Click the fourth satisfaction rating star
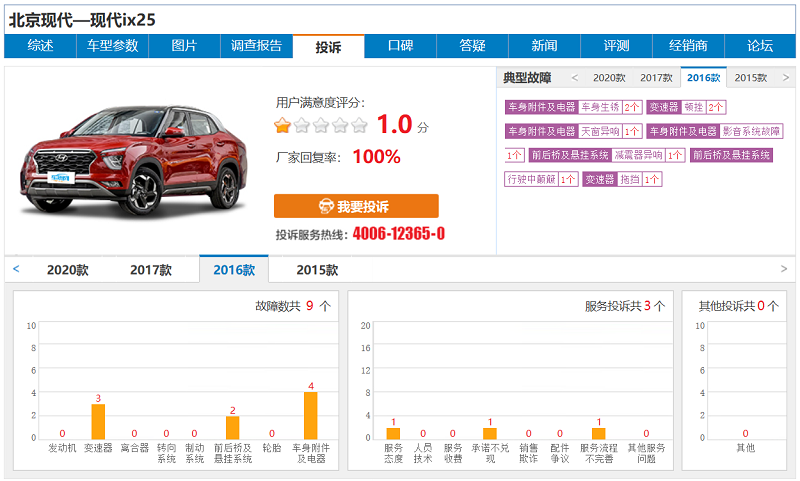The width and height of the screenshot is (800, 481). (340, 125)
